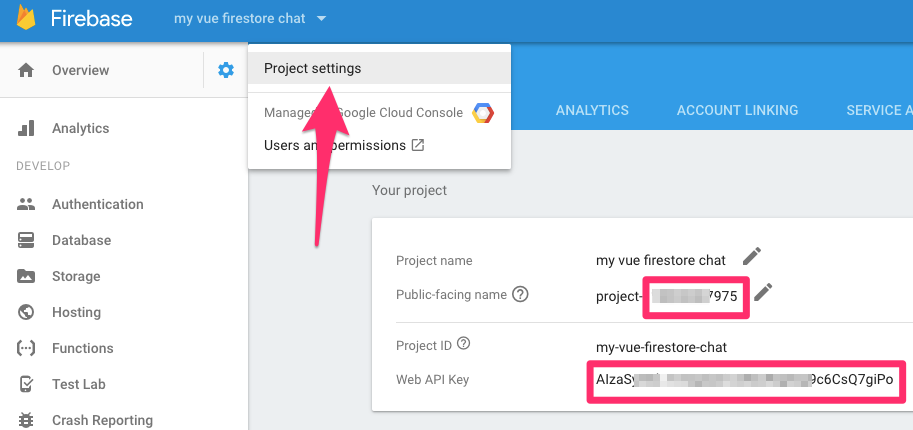Viewport: 913px width, 430px height.
Task: Click the Overview home icon
Action: coord(27,70)
